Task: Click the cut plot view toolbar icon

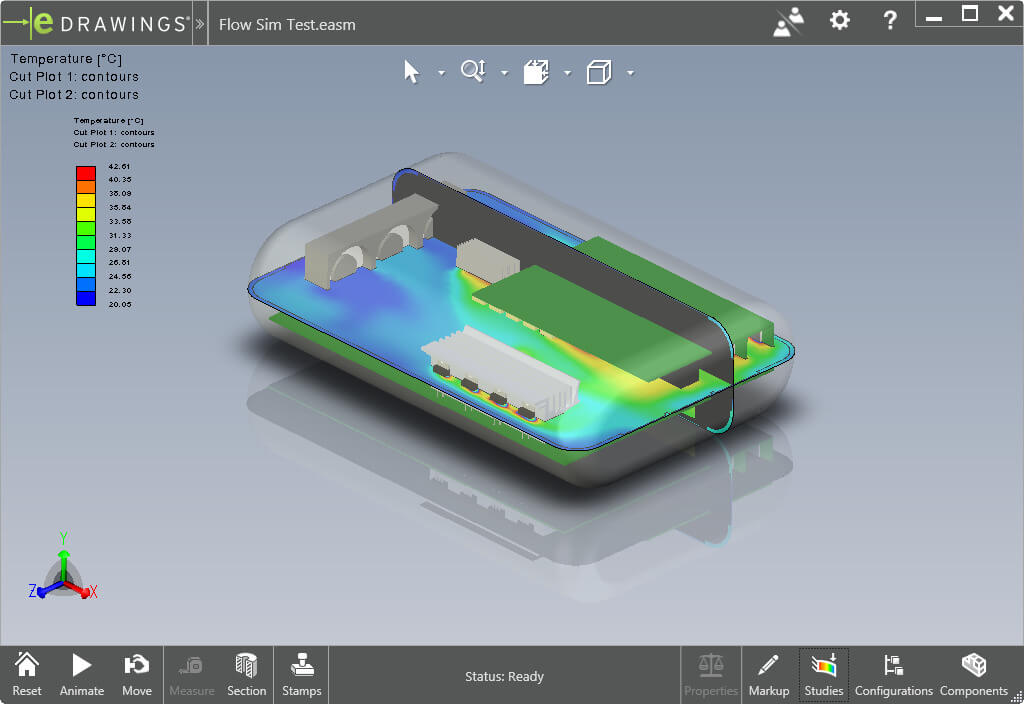Action: pyautogui.click(x=536, y=72)
